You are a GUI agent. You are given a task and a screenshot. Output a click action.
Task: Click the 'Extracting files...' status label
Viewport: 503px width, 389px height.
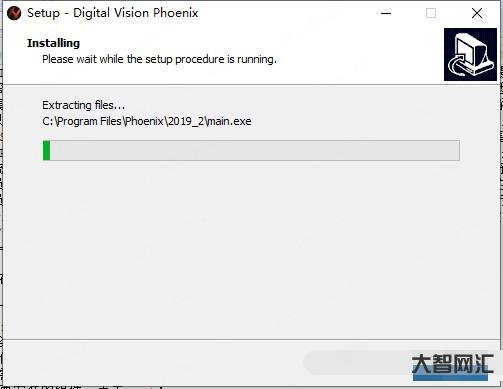(x=83, y=105)
